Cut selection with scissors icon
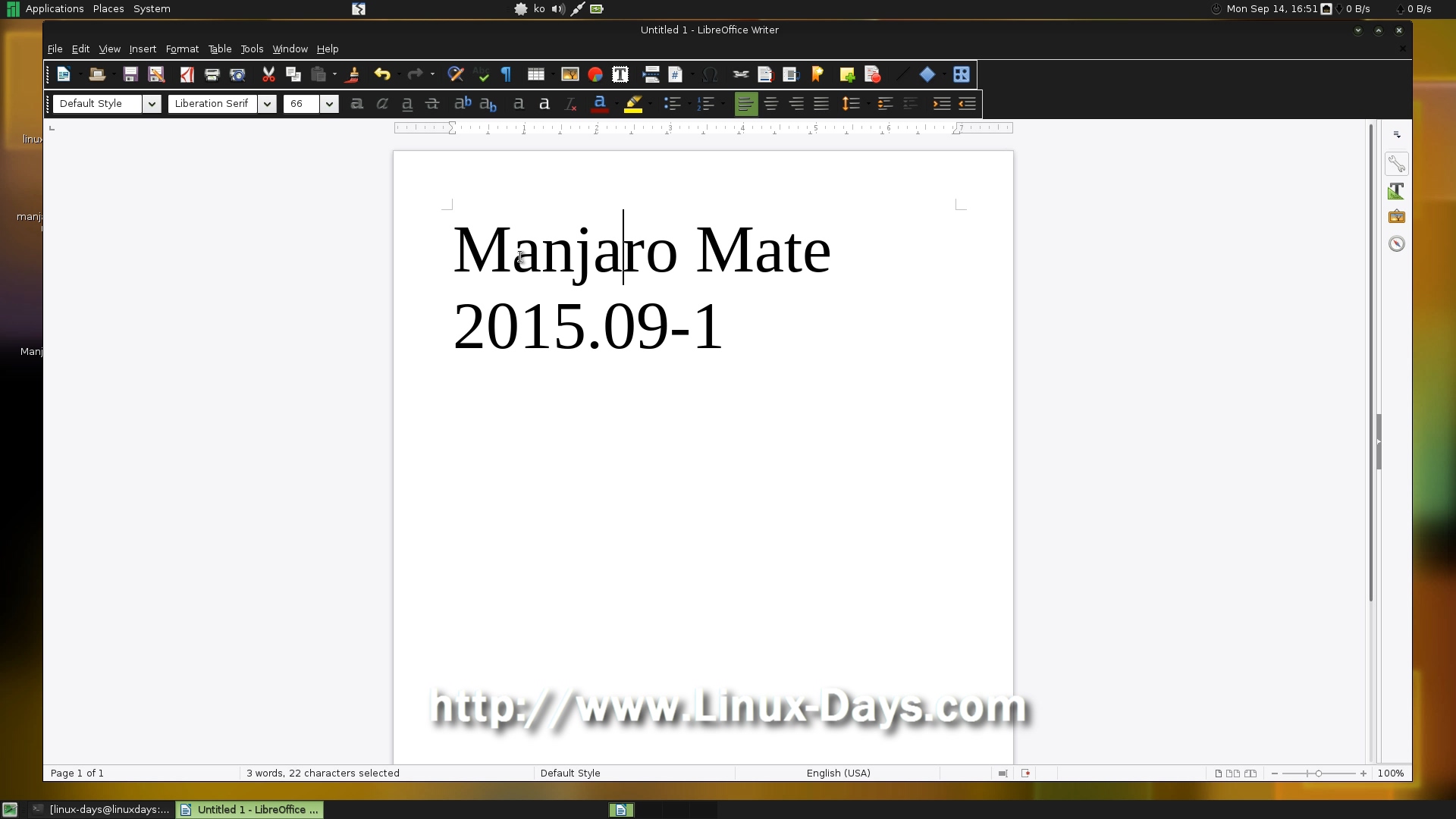This screenshot has width=1456, height=819. pos(268,74)
